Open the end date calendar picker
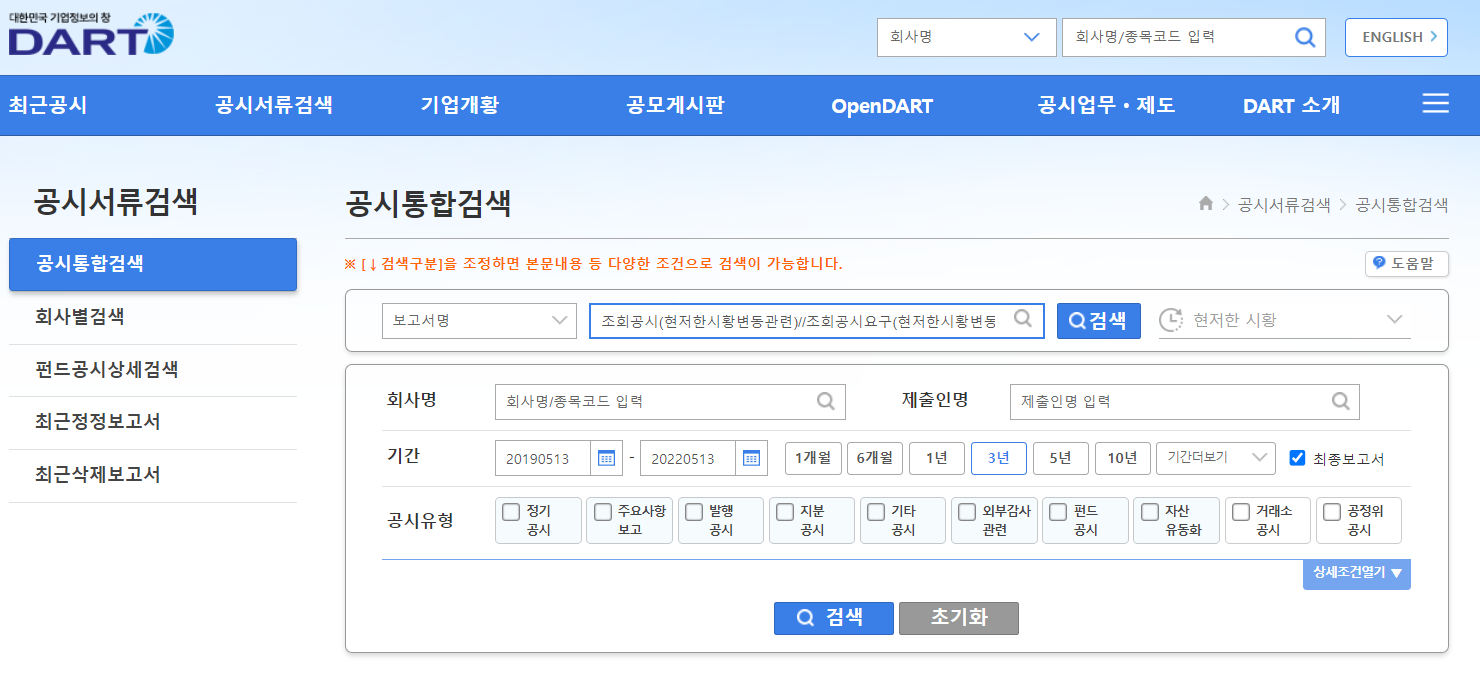The width and height of the screenshot is (1480, 674). 751,458
